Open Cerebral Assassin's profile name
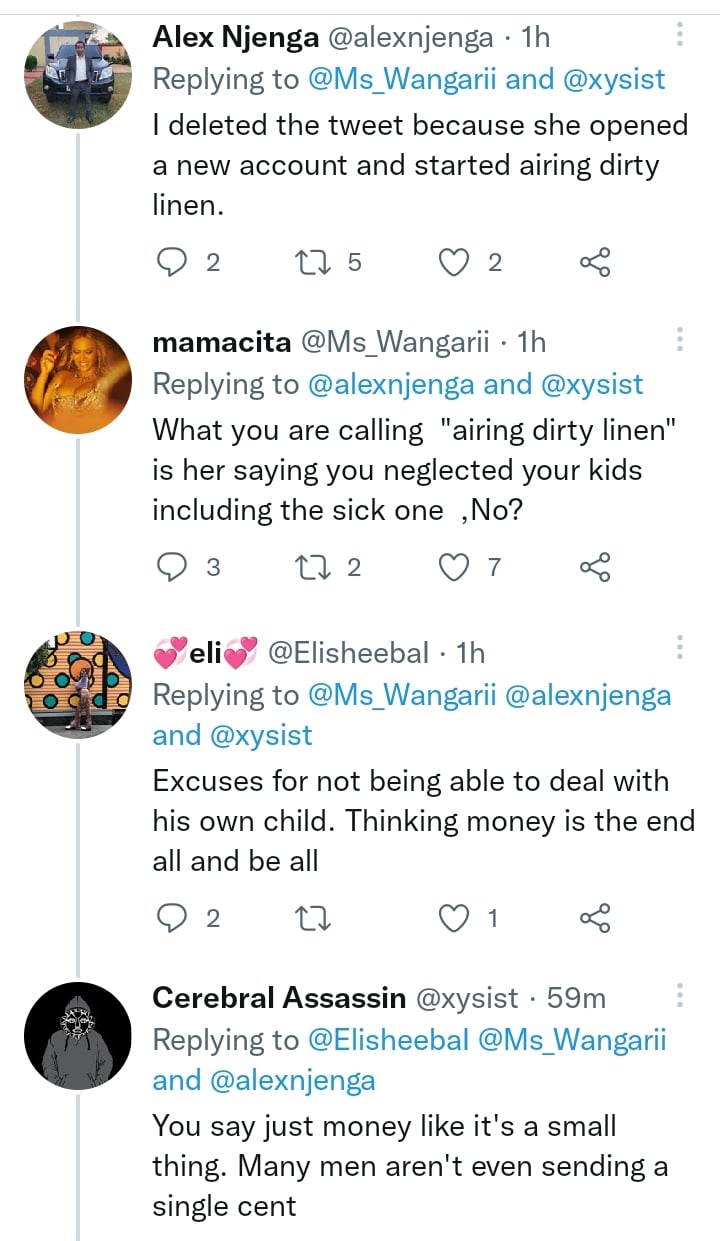The height and width of the screenshot is (1241, 720). point(279,998)
